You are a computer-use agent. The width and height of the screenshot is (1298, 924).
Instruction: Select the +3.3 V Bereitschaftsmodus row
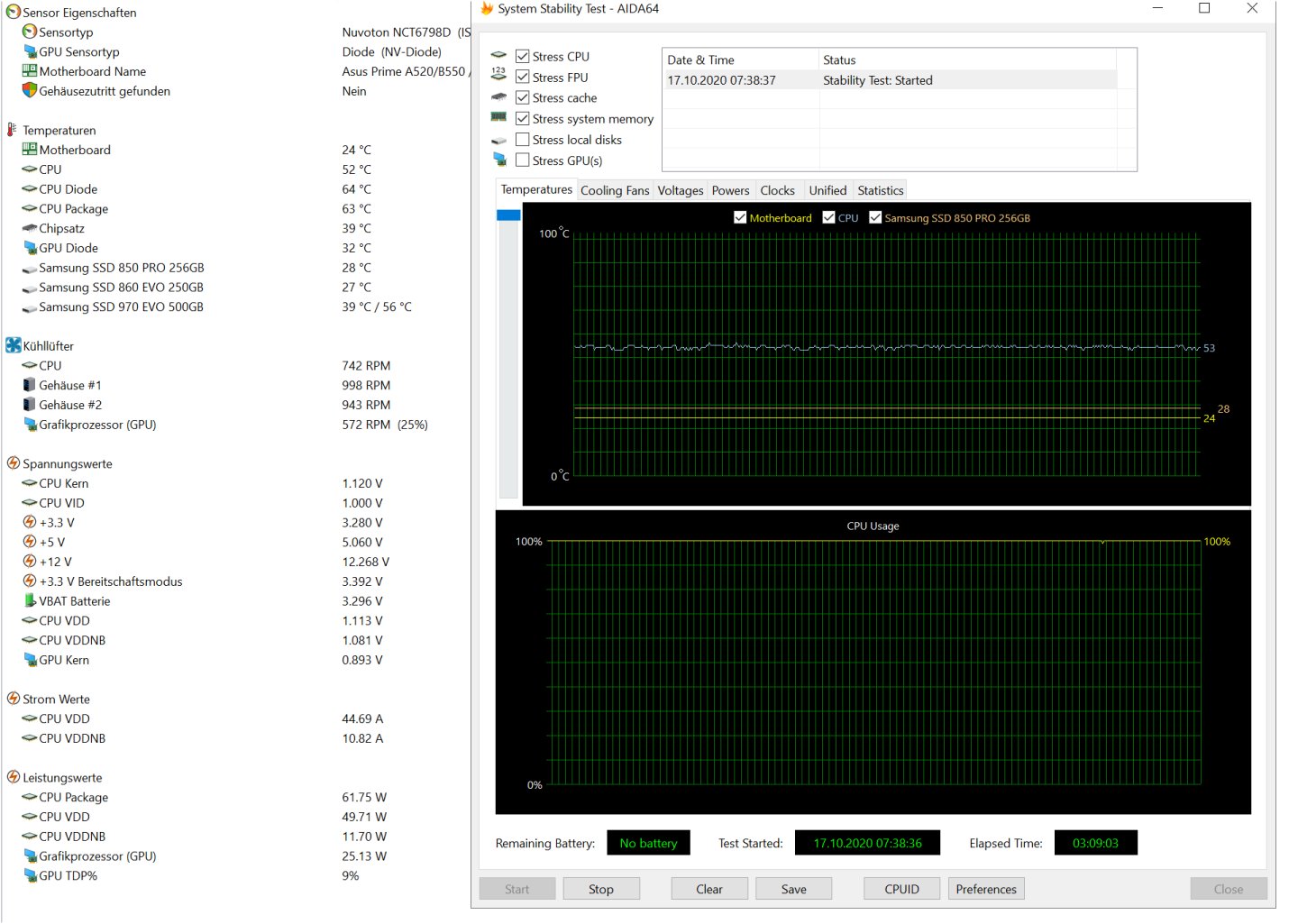[x=234, y=581]
